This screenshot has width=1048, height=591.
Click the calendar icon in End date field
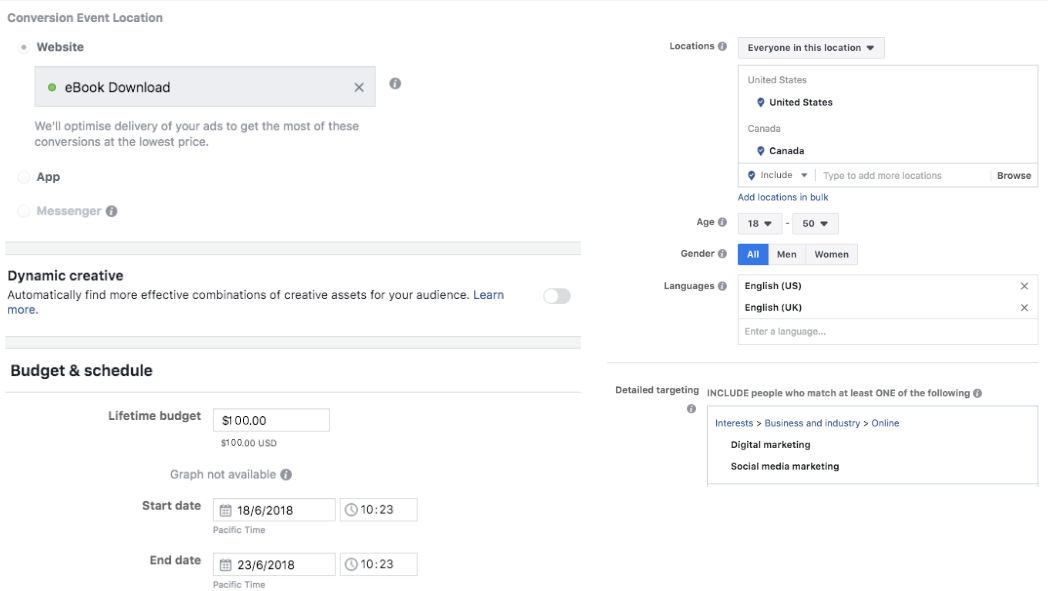(x=225, y=564)
